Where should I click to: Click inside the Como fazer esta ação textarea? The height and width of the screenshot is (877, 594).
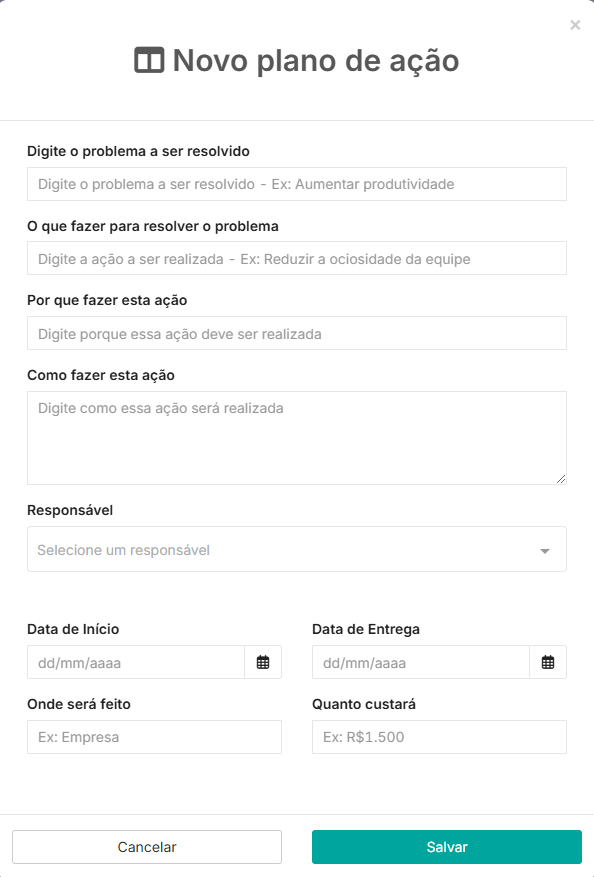point(297,438)
